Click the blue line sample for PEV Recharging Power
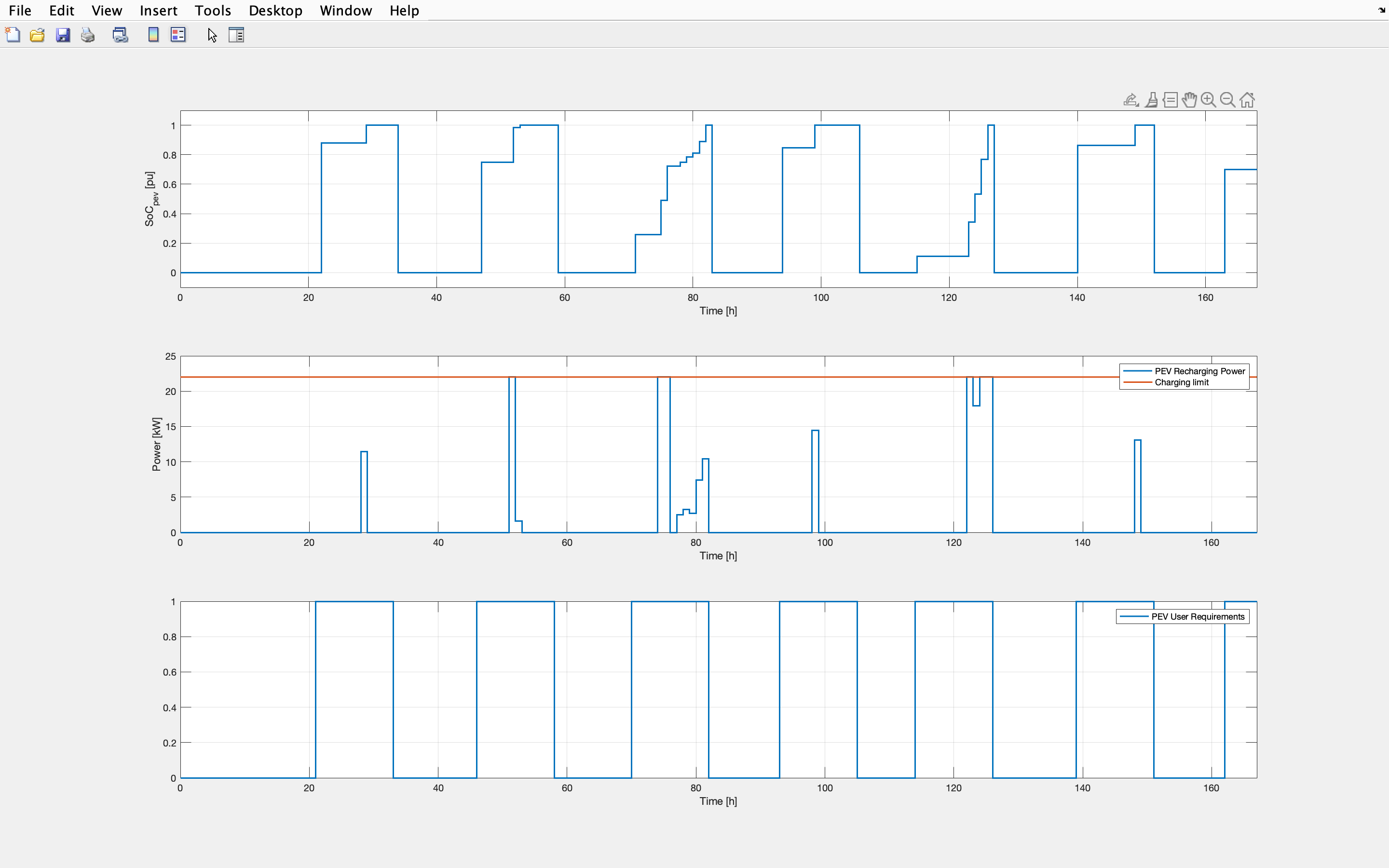The width and height of the screenshot is (1389, 868). pyautogui.click(x=1138, y=371)
